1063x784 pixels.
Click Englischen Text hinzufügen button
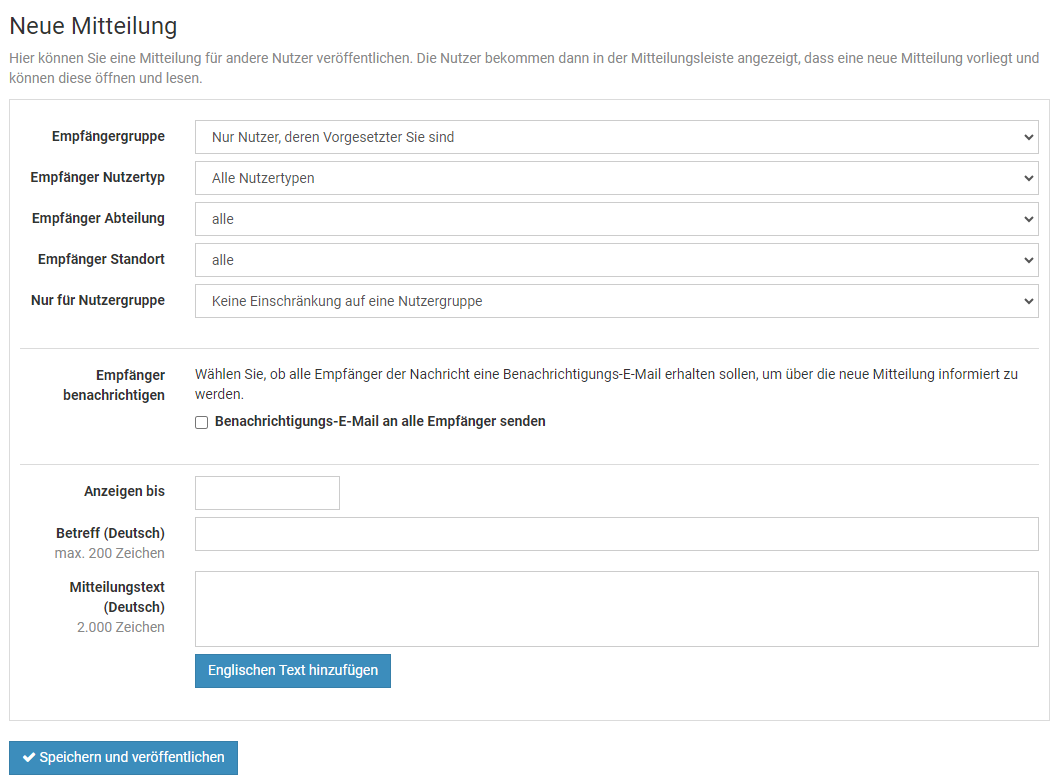(x=293, y=671)
